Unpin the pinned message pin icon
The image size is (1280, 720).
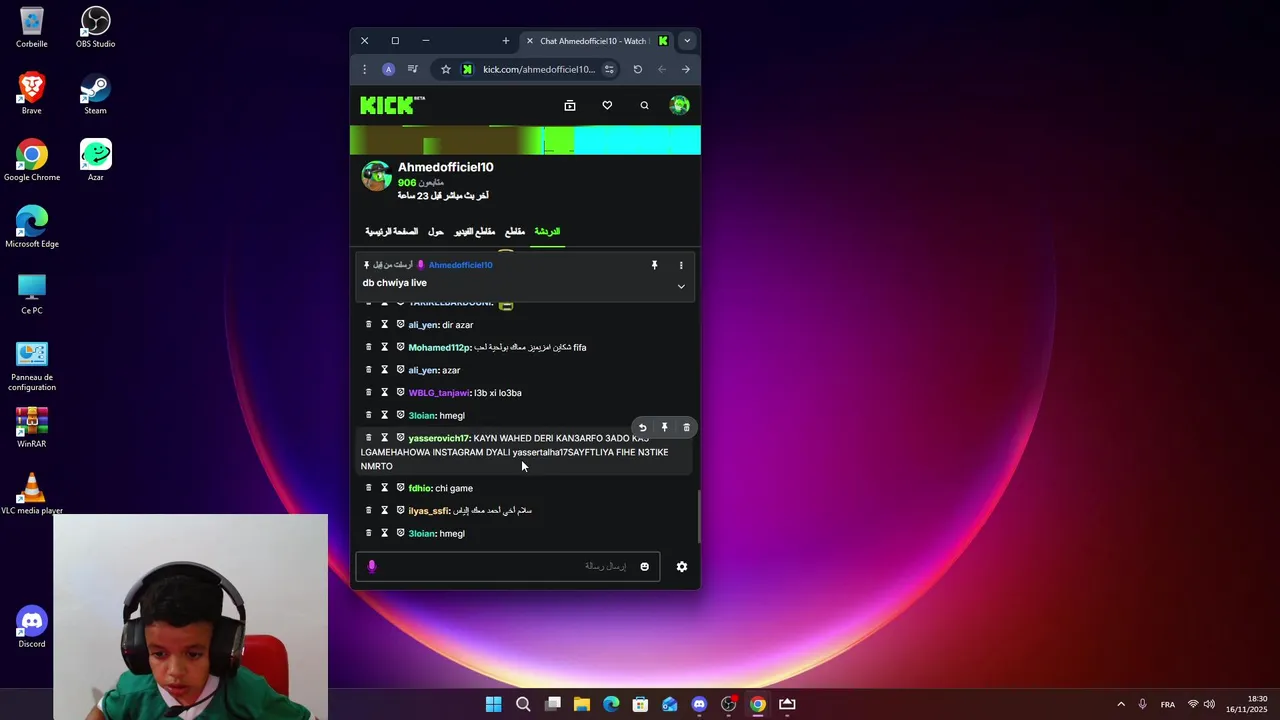(654, 265)
